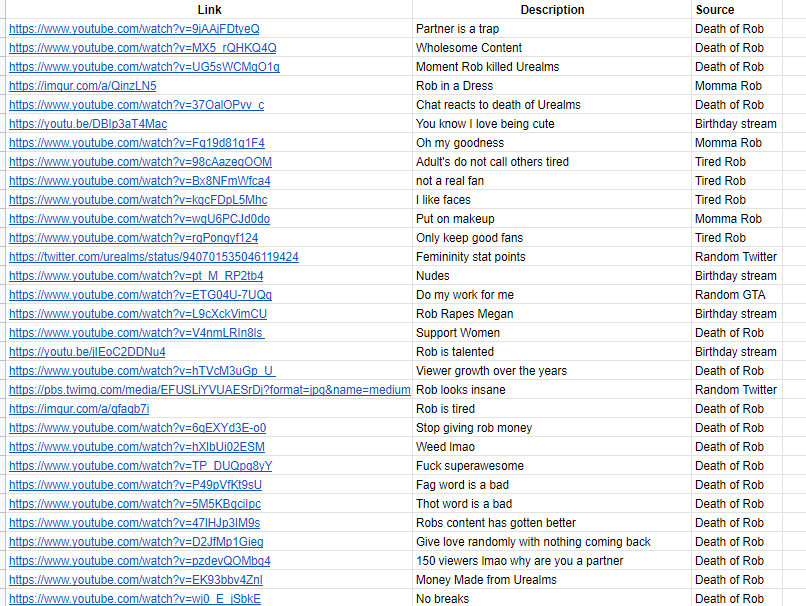Open the youtu.be/jlEoC2DDNu4 link
The image size is (806, 606).
(87, 352)
